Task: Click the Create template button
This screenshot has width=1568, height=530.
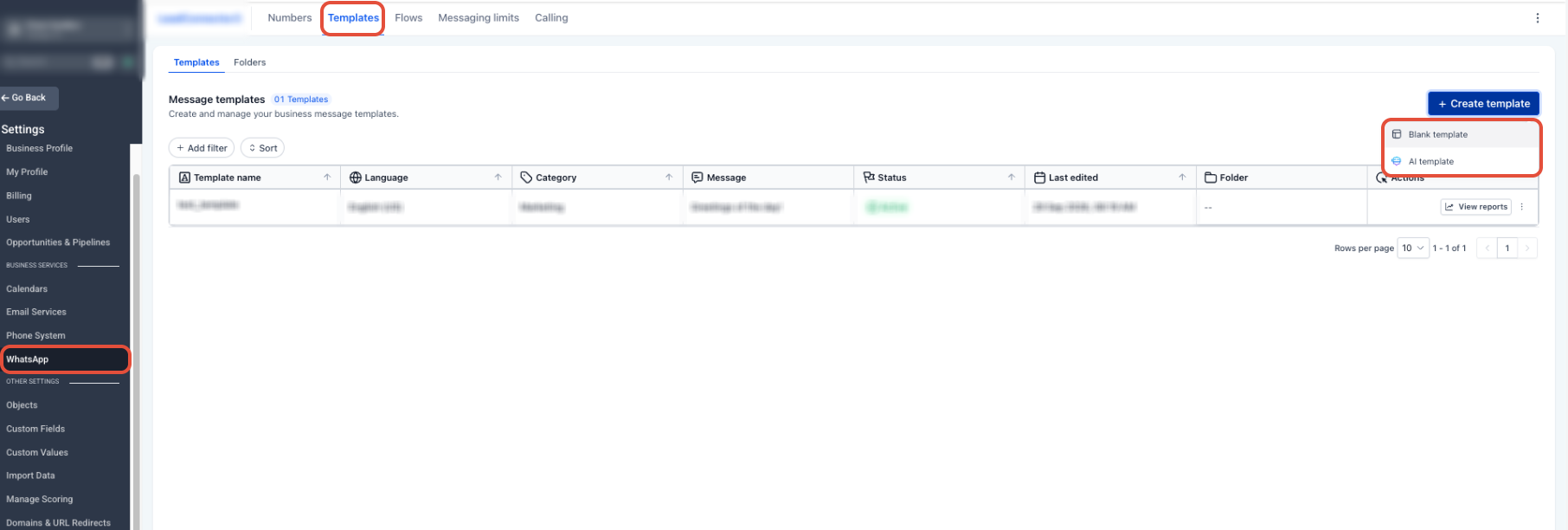Action: click(1483, 103)
